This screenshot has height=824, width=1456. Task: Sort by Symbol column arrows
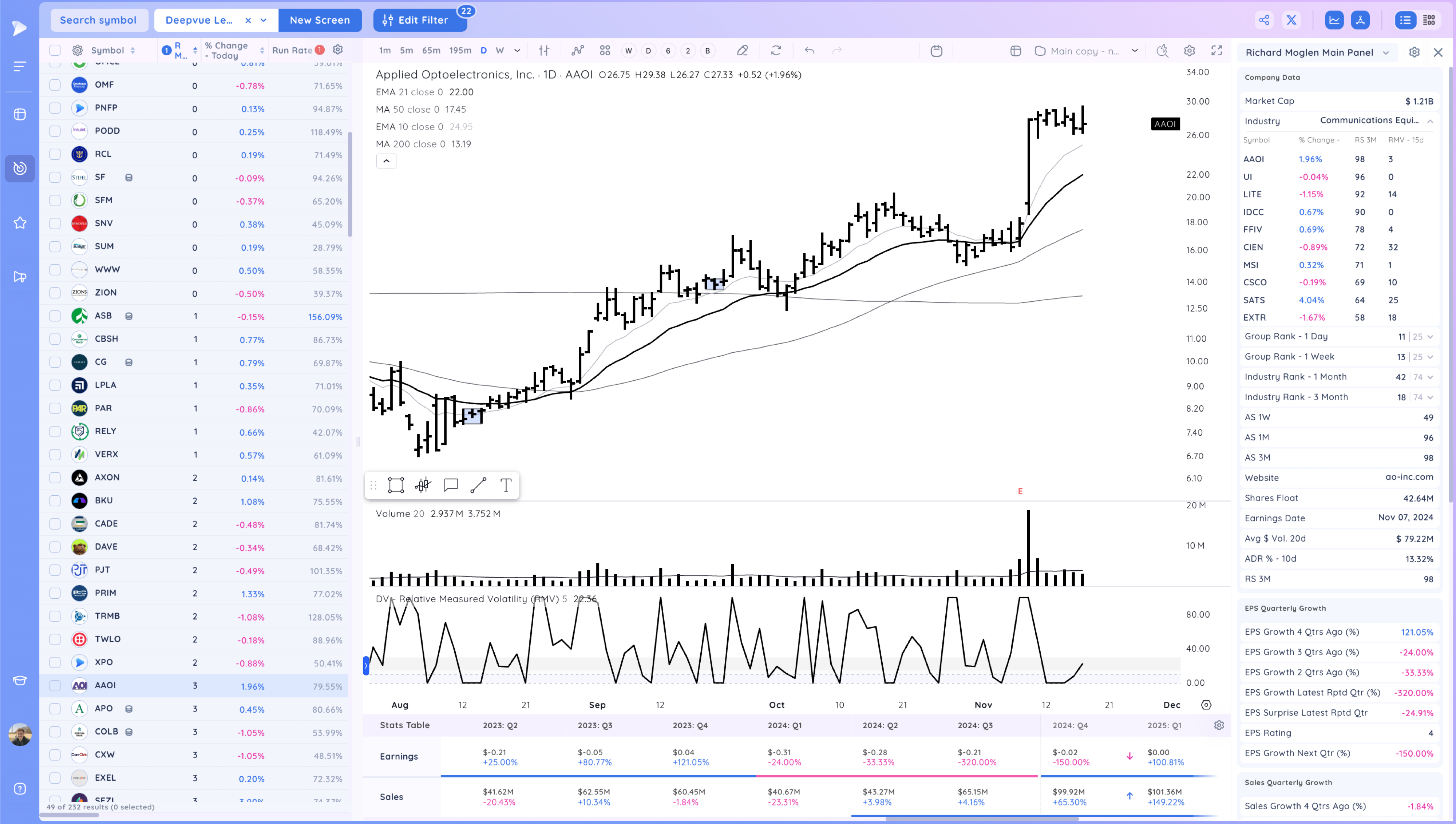132,50
